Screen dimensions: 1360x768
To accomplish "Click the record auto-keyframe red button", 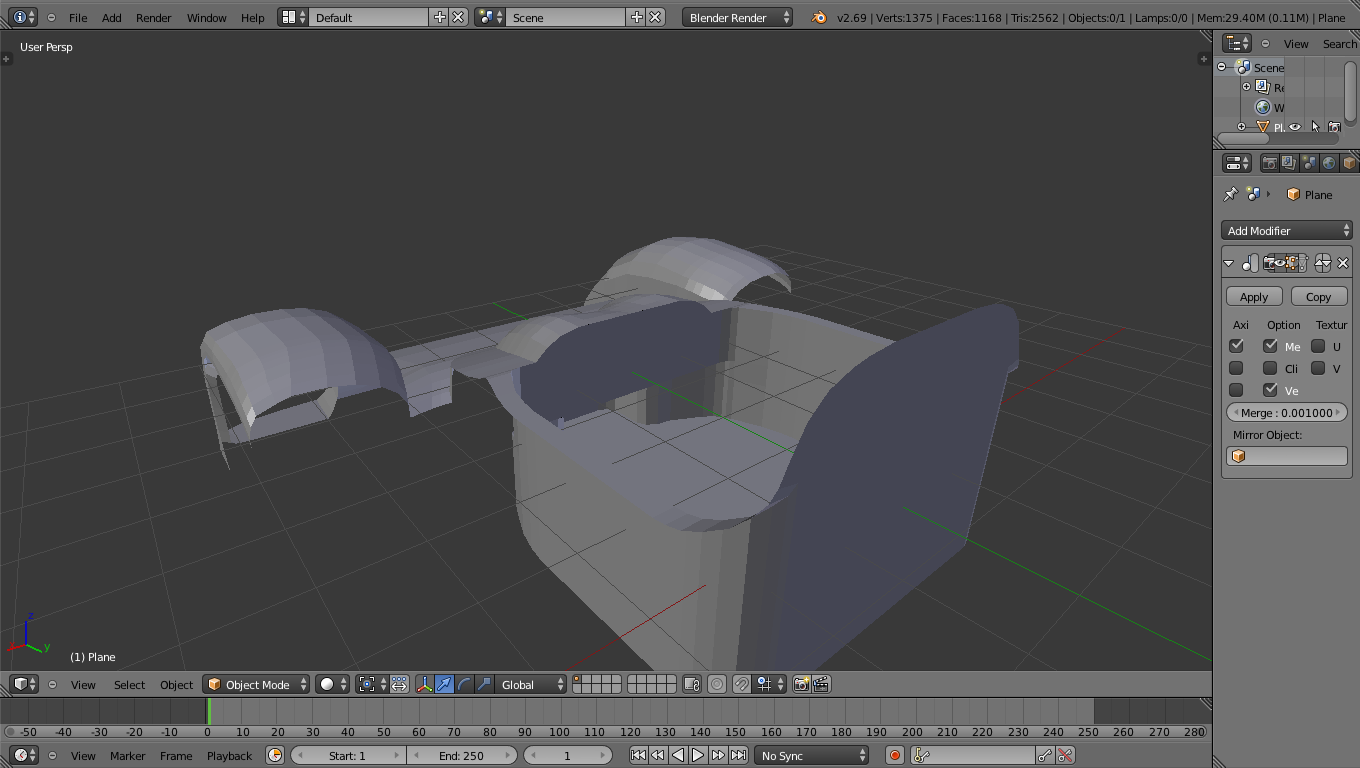I will point(895,755).
